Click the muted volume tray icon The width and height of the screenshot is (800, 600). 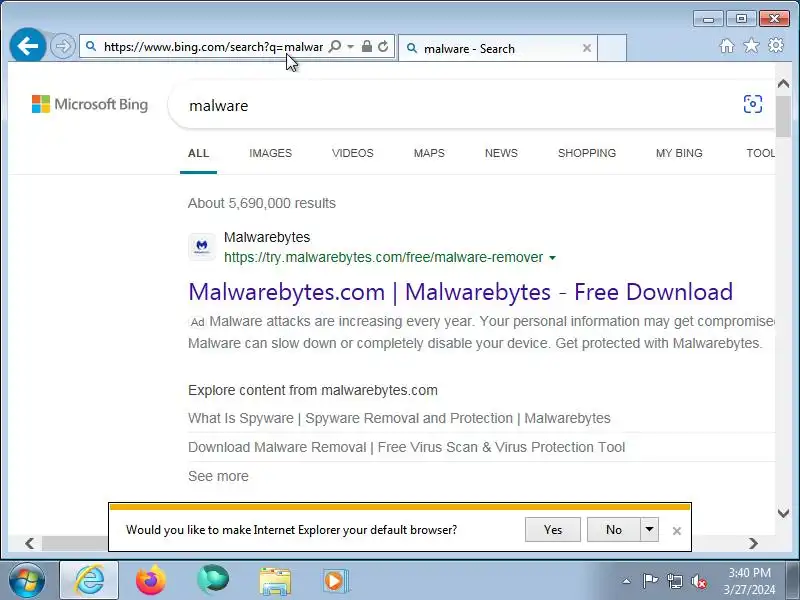tap(698, 581)
